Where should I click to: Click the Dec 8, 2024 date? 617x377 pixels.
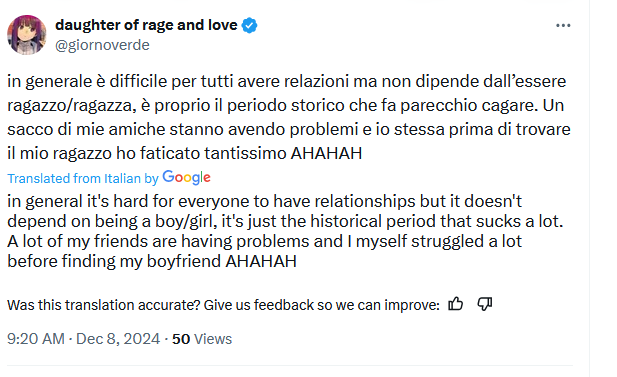click(x=118, y=339)
